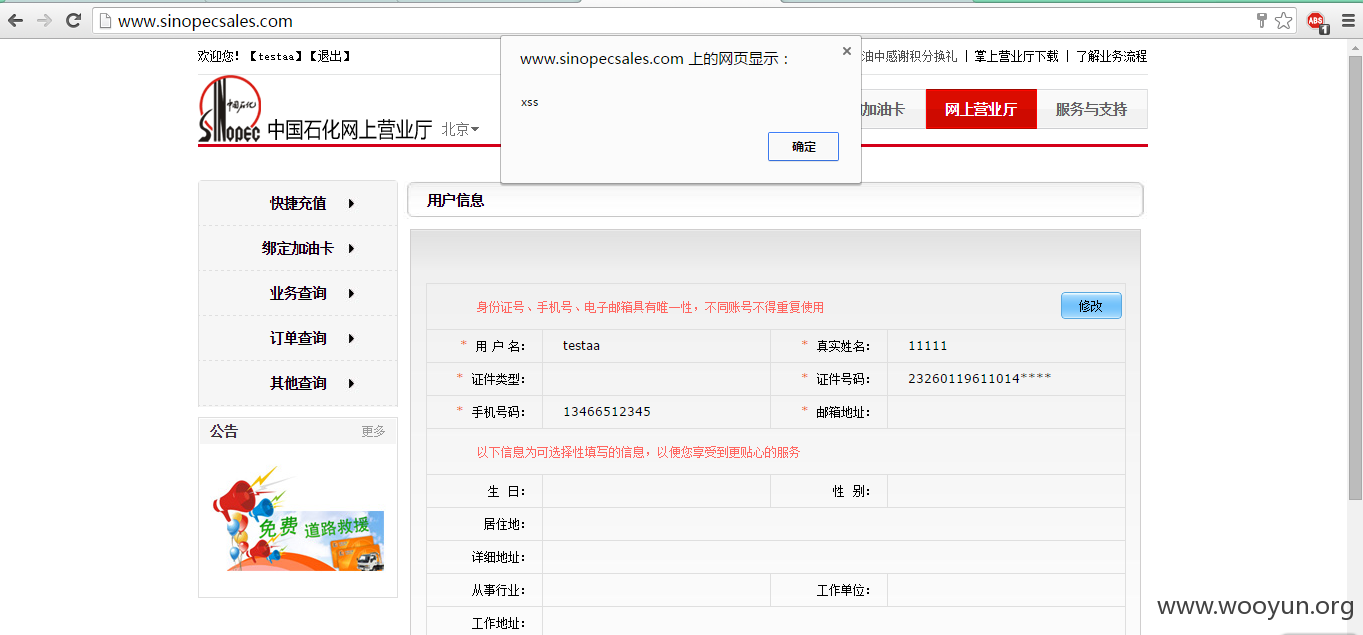The image size is (1363, 635).
Task: Click the red uniqueness notice text
Action: pos(650,307)
